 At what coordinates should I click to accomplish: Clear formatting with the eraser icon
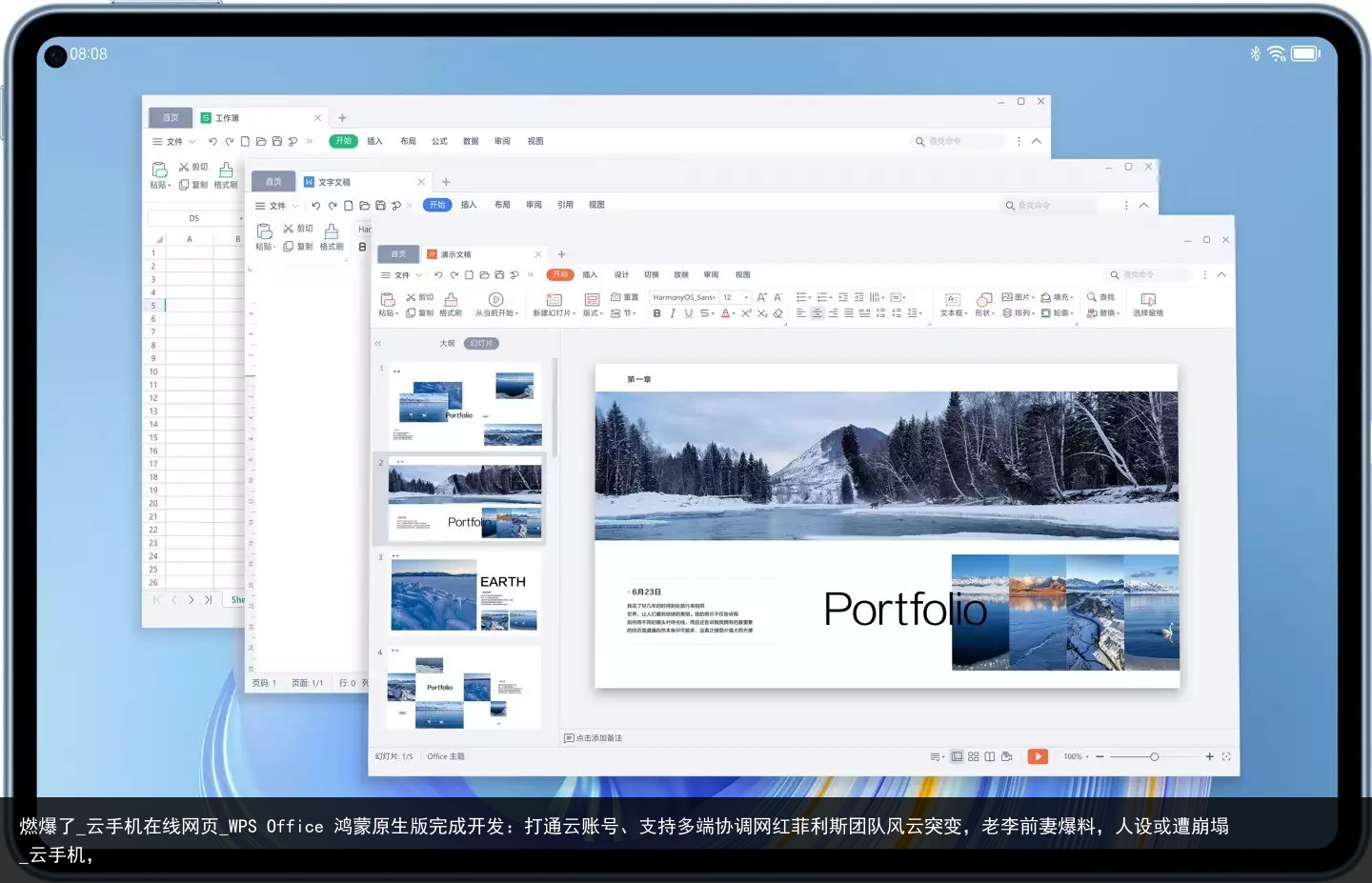tap(777, 313)
